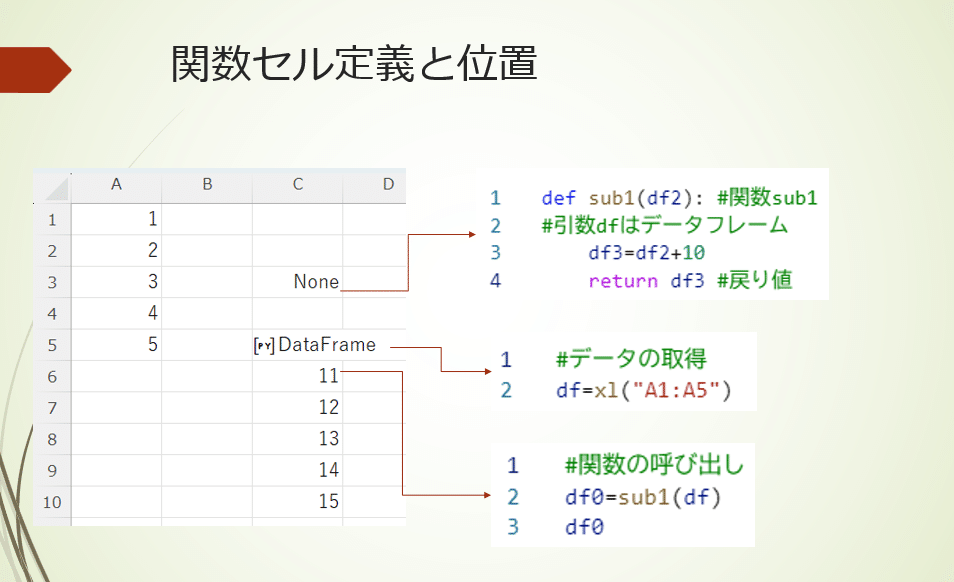This screenshot has height=582, width=954.
Task: Click column header D
Action: pyautogui.click(x=388, y=185)
